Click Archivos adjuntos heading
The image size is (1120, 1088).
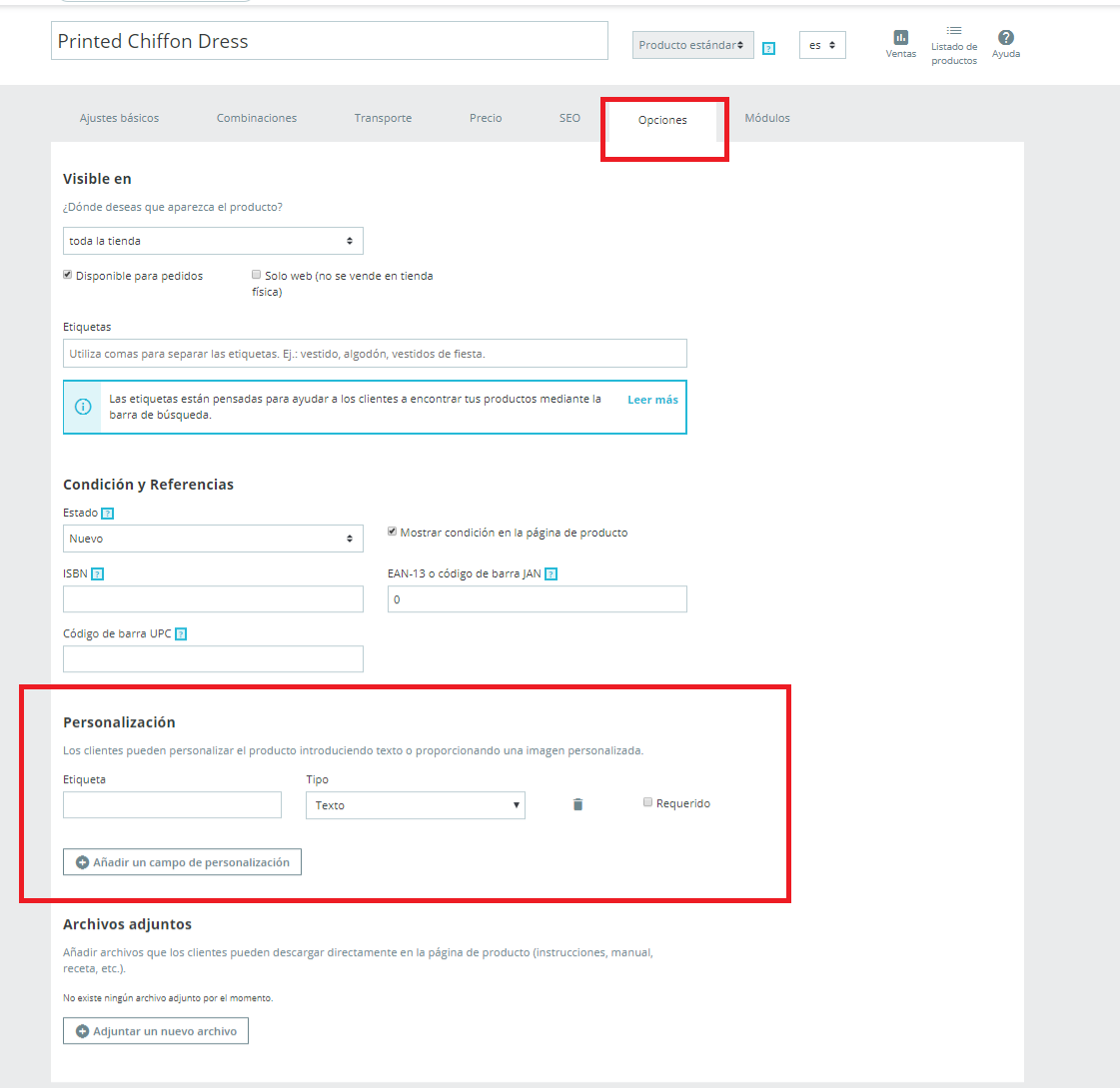[127, 924]
